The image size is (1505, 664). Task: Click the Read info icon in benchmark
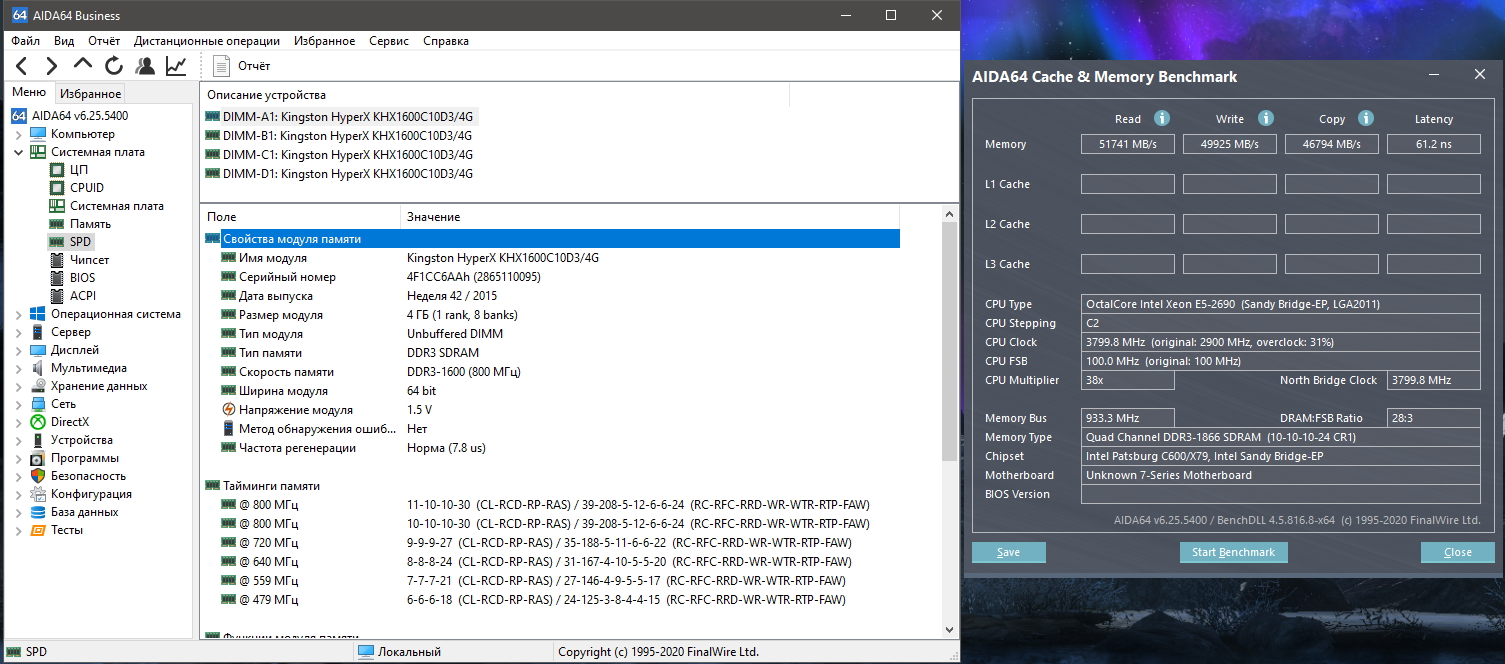[1162, 118]
